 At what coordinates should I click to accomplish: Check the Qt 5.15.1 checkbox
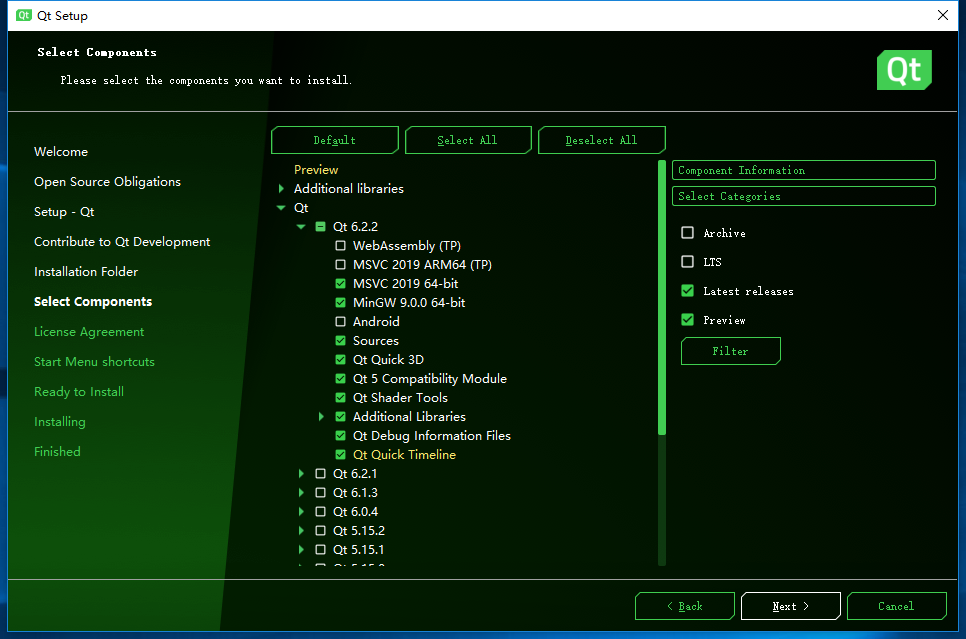(320, 550)
